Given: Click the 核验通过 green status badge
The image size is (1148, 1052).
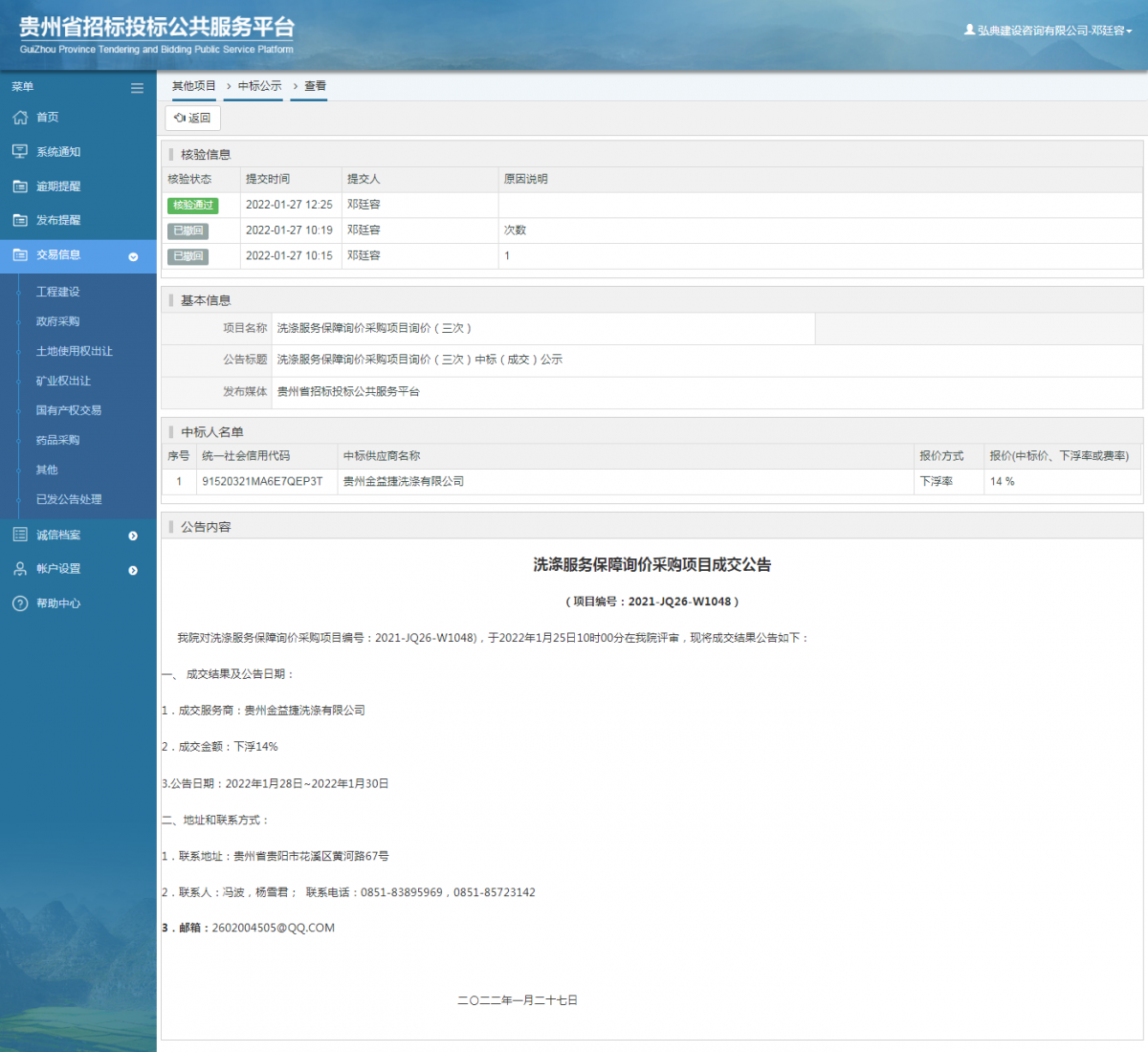Looking at the screenshot, I should [x=193, y=206].
